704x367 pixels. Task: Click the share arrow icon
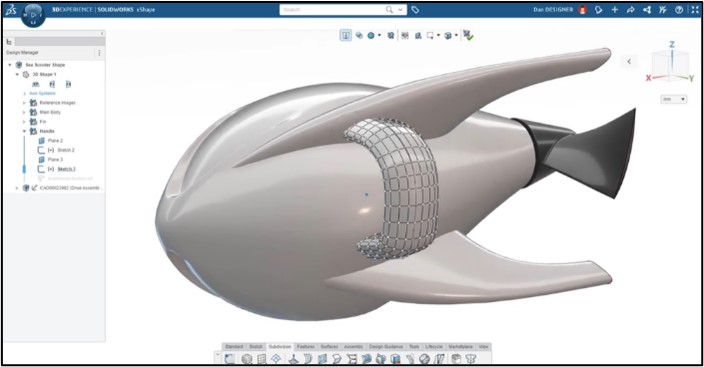click(x=630, y=9)
